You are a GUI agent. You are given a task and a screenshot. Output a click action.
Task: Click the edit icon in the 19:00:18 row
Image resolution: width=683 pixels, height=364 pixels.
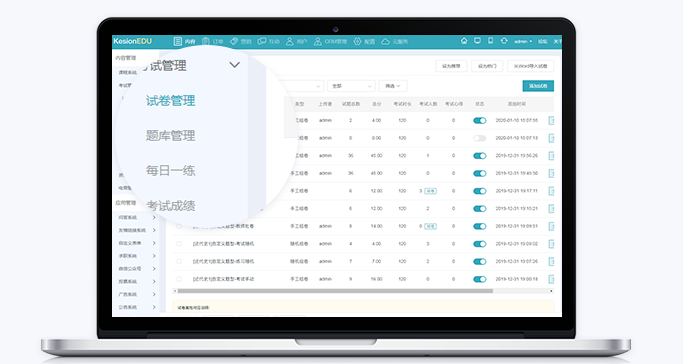(x=551, y=279)
